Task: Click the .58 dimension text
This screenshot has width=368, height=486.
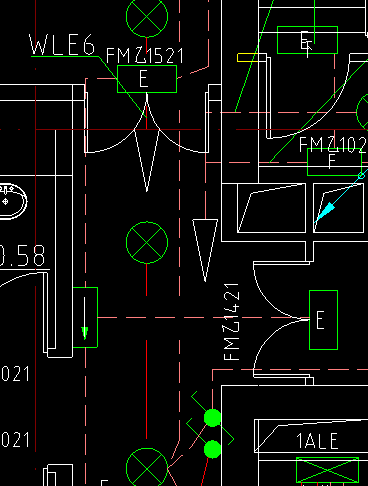Action: (x=22, y=256)
